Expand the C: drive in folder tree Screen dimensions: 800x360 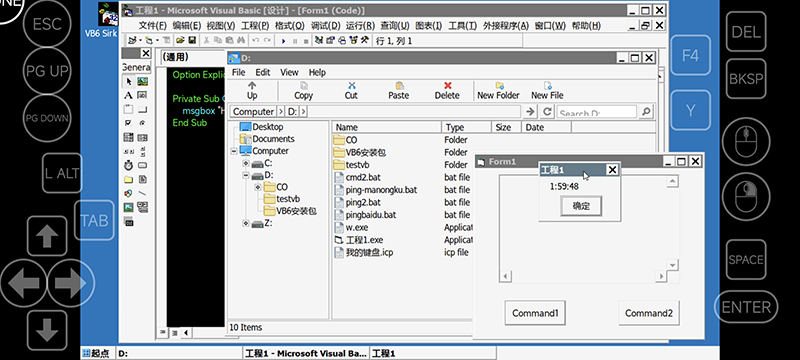coord(245,163)
